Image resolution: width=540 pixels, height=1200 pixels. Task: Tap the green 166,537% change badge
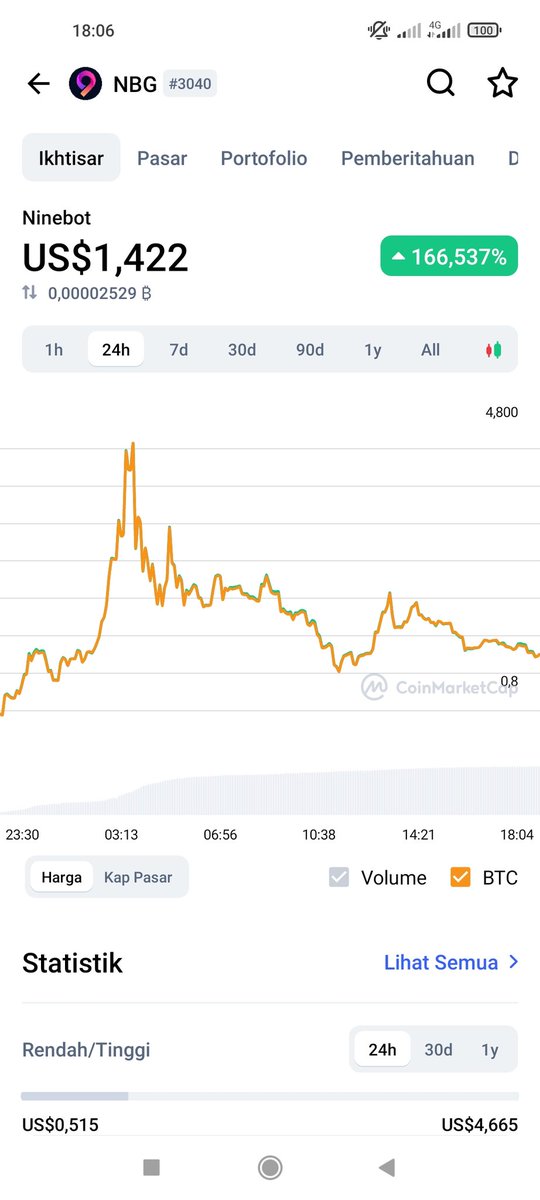coord(449,257)
